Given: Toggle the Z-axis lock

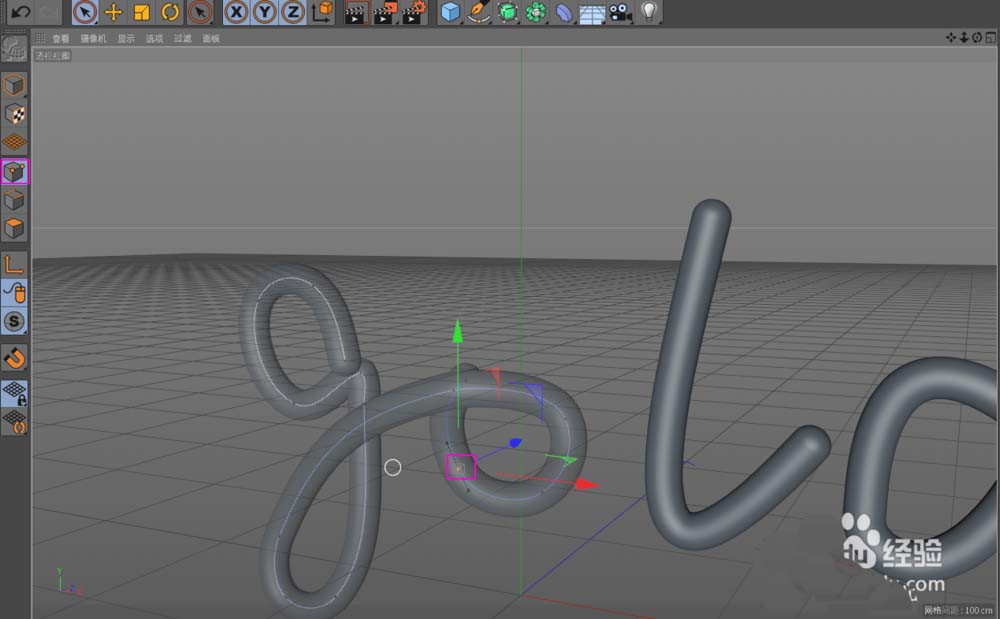Looking at the screenshot, I should (292, 12).
